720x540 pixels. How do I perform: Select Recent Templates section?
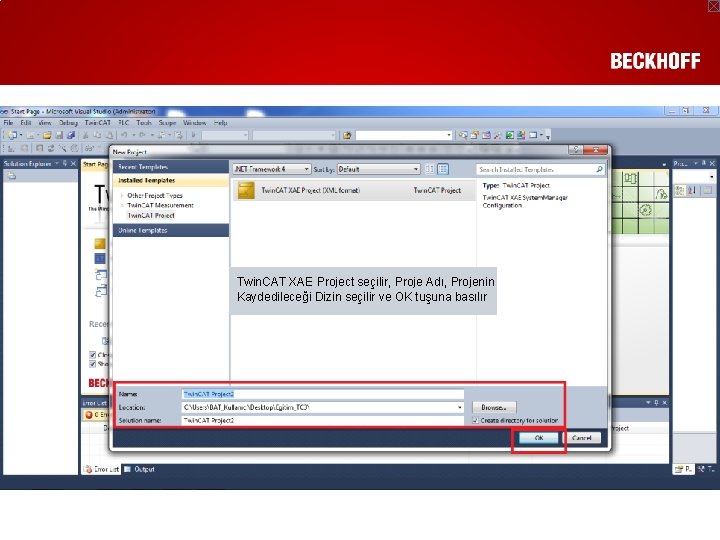point(171,167)
